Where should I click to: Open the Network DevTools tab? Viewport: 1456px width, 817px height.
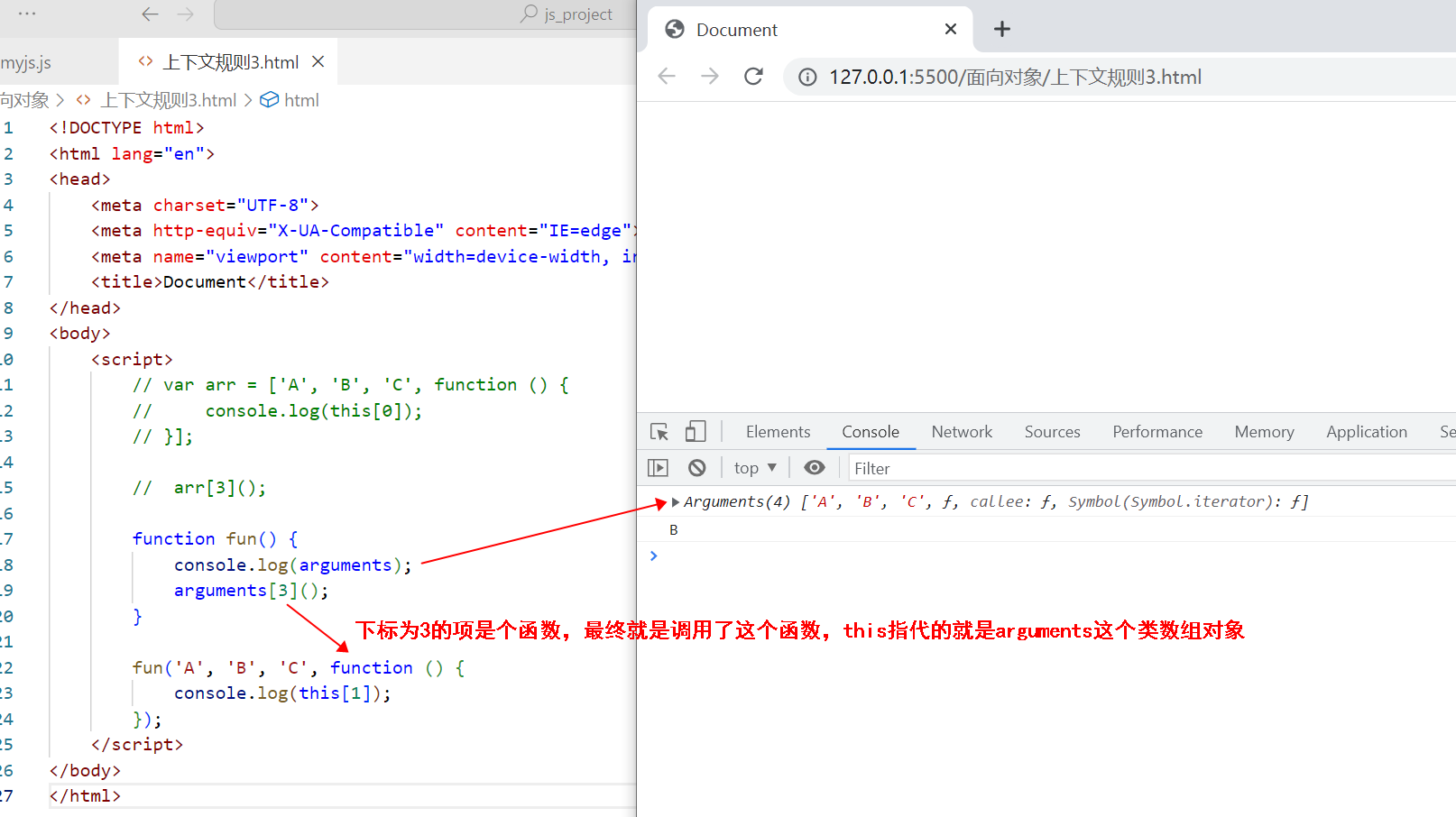962,432
